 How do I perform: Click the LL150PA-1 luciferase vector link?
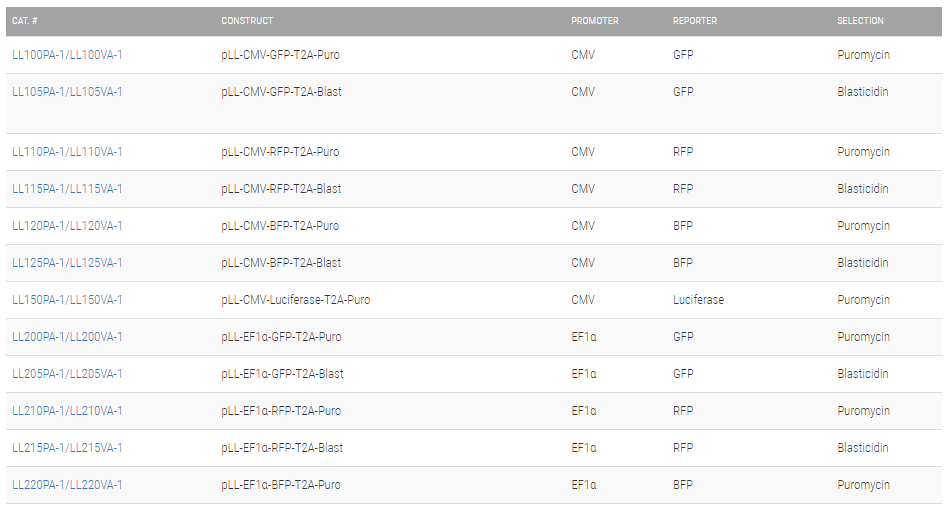point(38,300)
